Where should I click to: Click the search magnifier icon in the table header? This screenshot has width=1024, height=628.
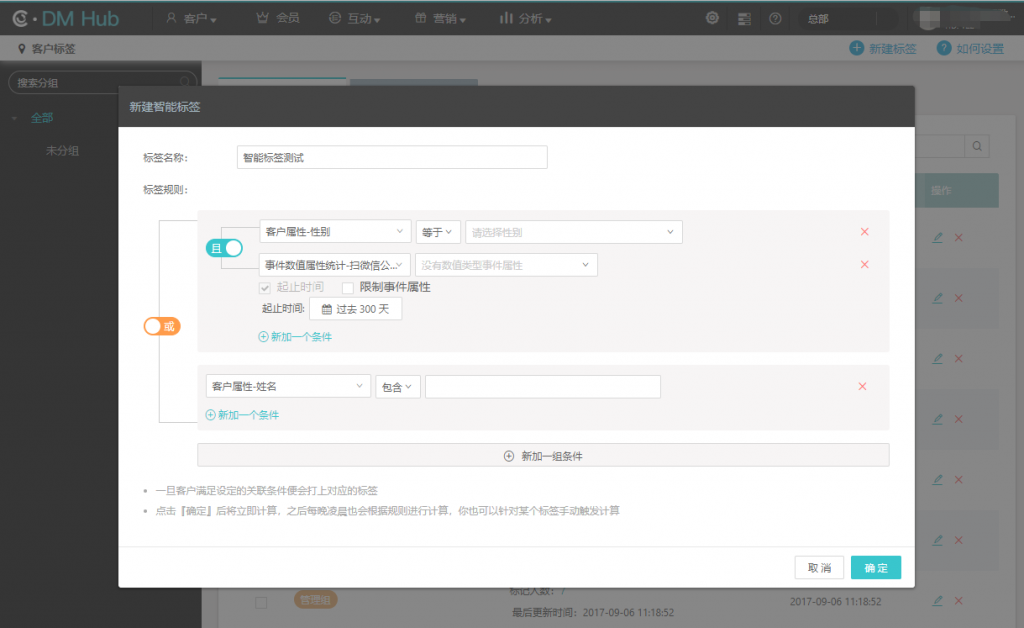click(x=977, y=146)
